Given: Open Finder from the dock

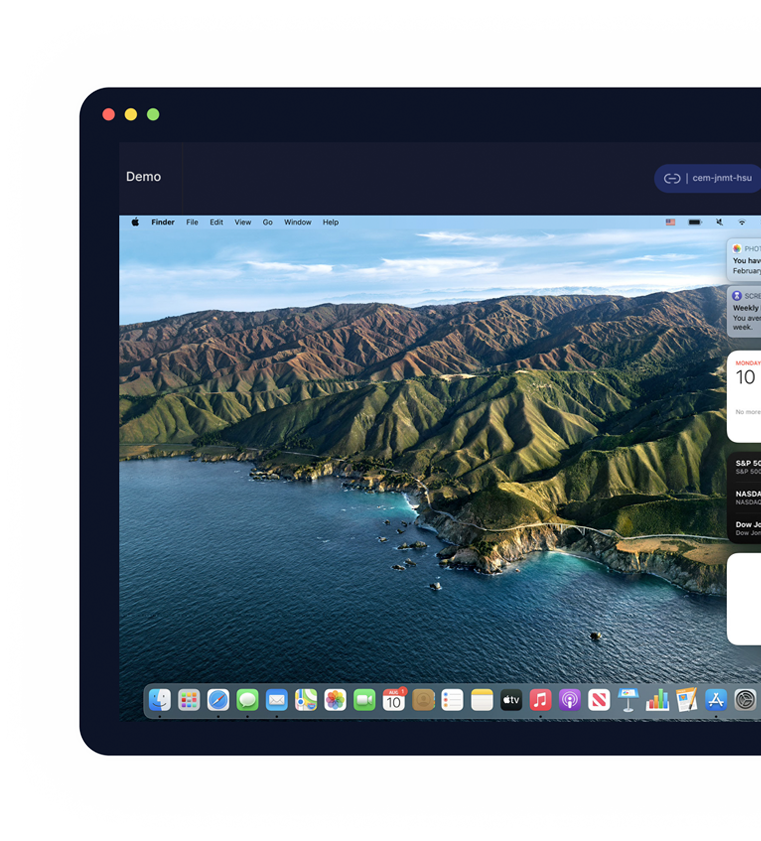Looking at the screenshot, I should pyautogui.click(x=160, y=700).
